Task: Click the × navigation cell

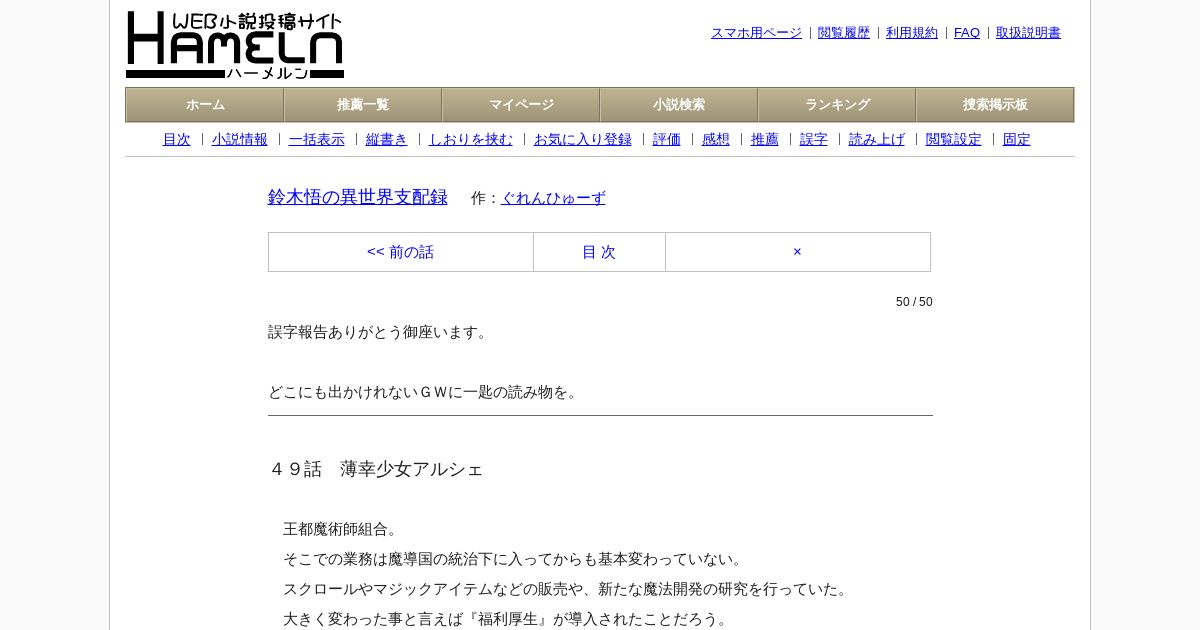Action: tap(797, 252)
